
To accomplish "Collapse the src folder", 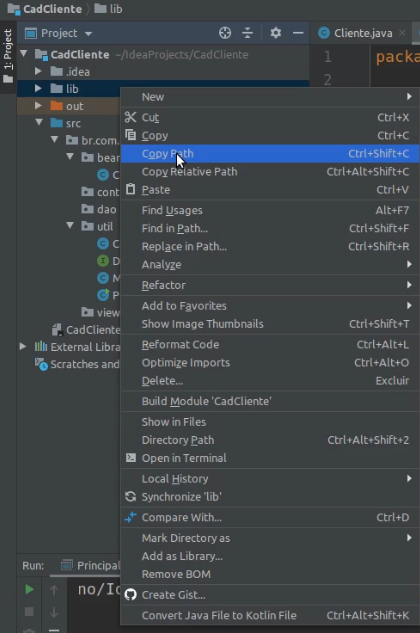I will [39, 123].
